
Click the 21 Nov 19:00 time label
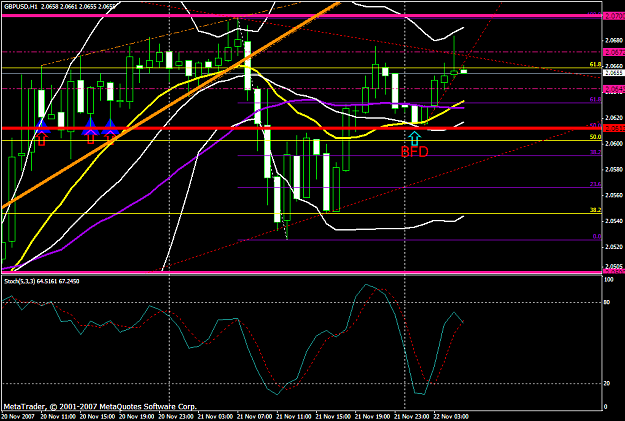pyautogui.click(x=373, y=417)
